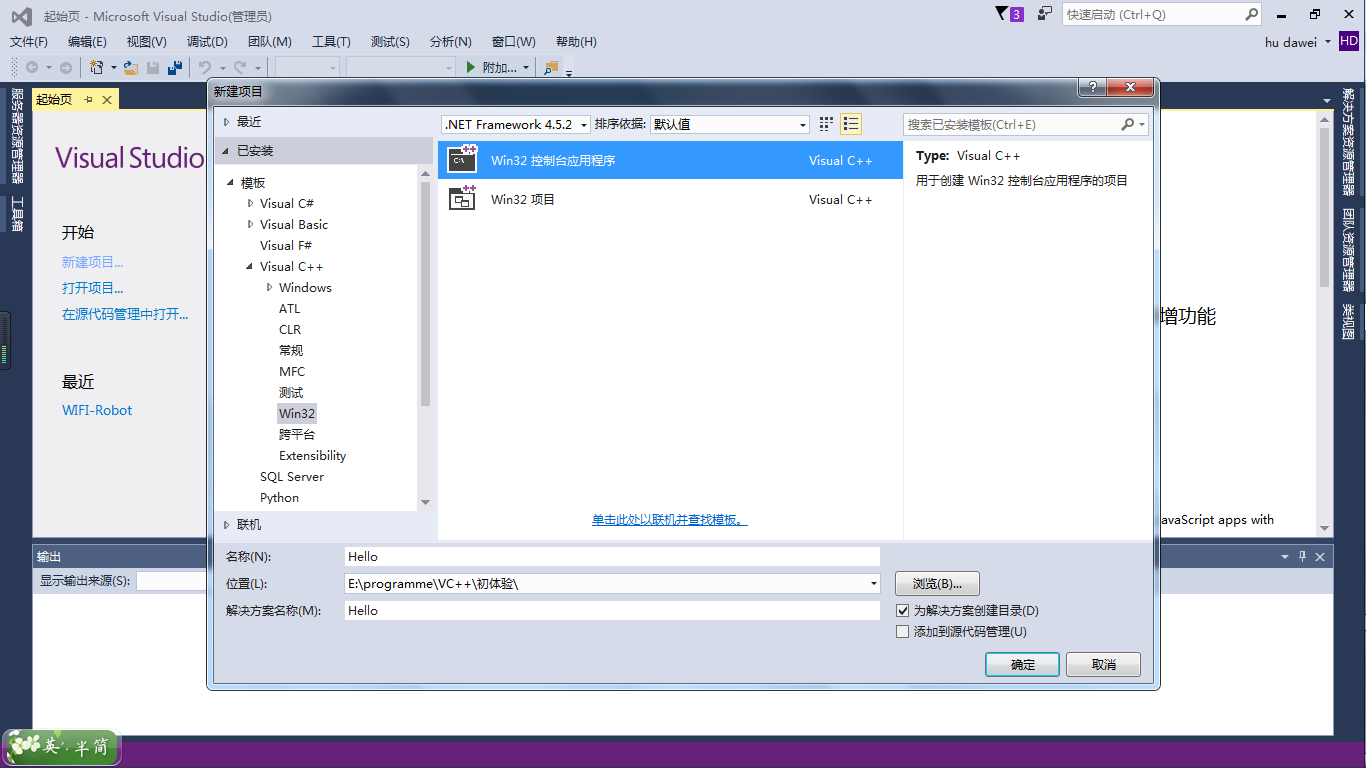Click the input method icon at bottom left

tap(62, 747)
